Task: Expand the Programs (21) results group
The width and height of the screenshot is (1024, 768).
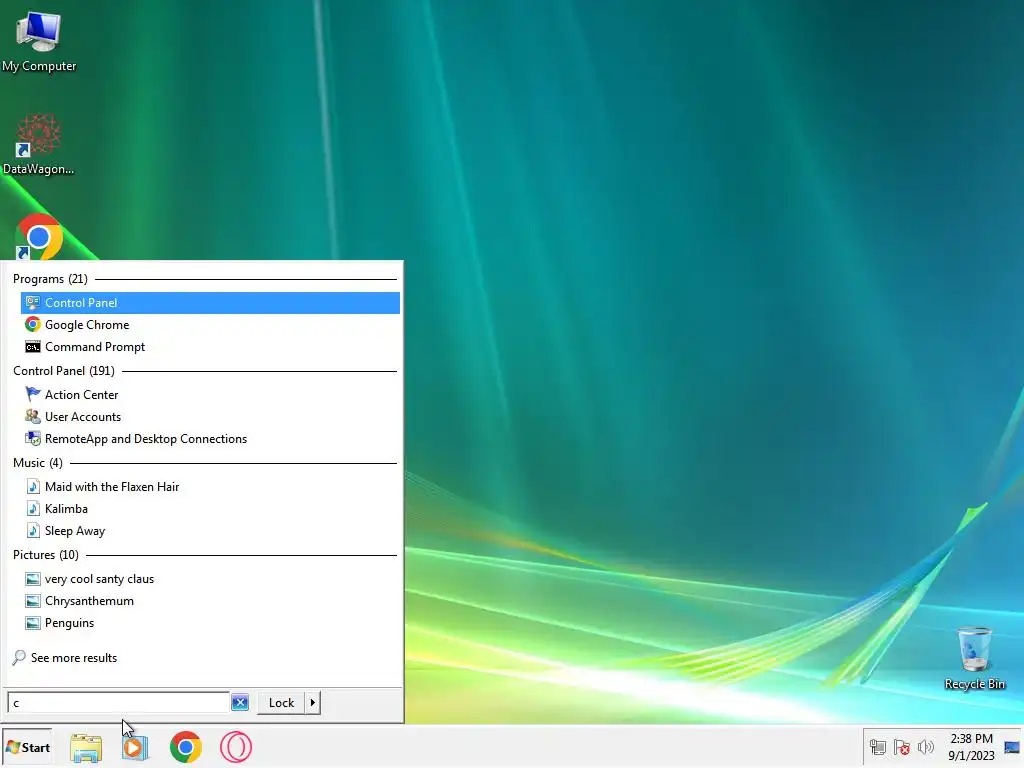Action: [50, 279]
